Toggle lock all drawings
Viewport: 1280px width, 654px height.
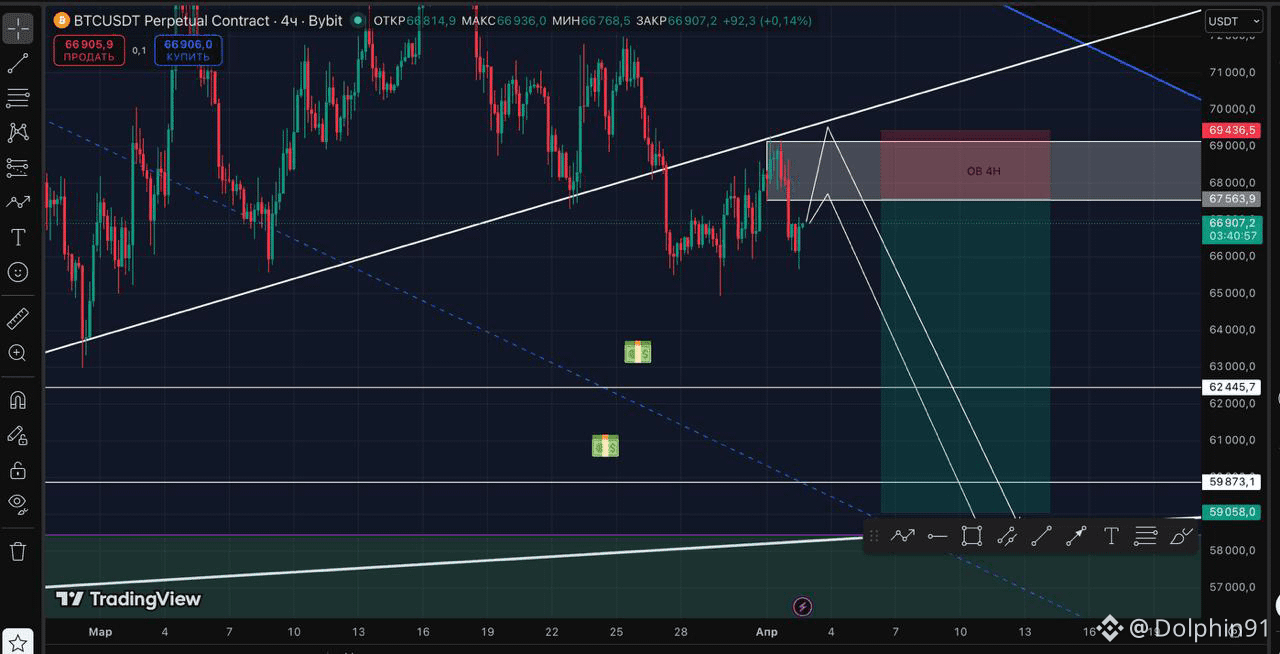(18, 470)
